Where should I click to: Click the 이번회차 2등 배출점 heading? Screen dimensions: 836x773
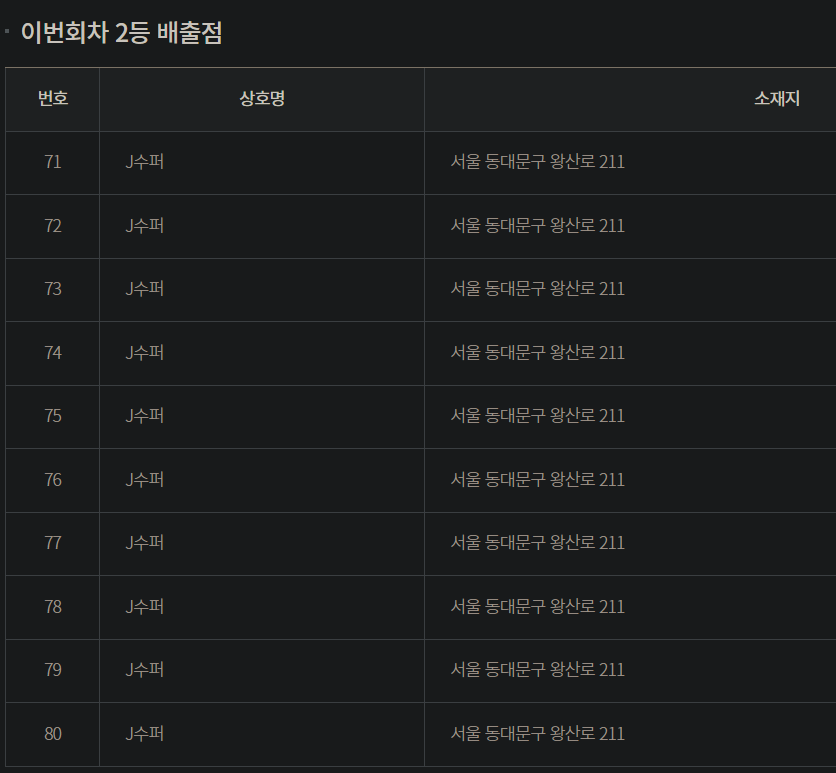click(x=121, y=33)
